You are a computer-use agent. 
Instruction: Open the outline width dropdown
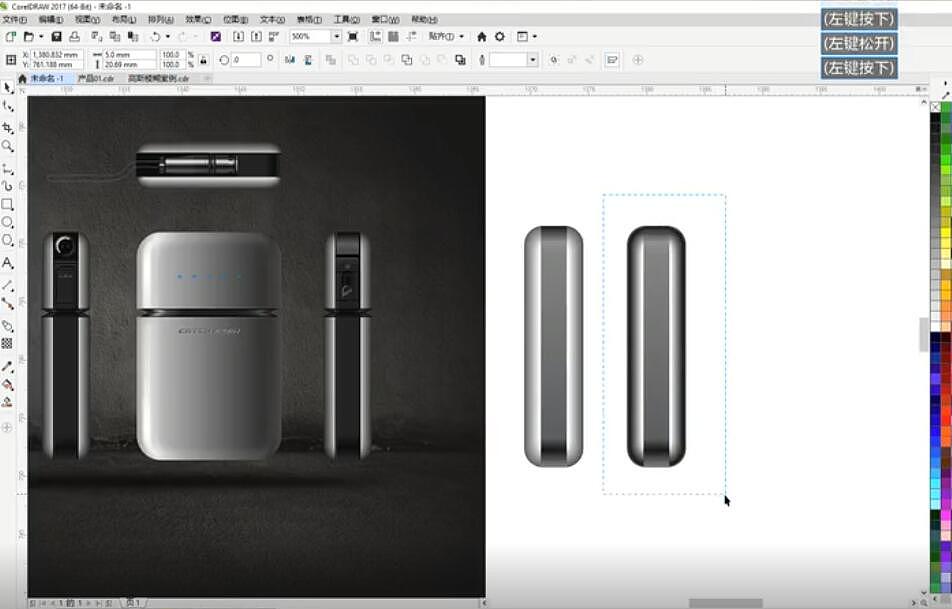coord(532,60)
